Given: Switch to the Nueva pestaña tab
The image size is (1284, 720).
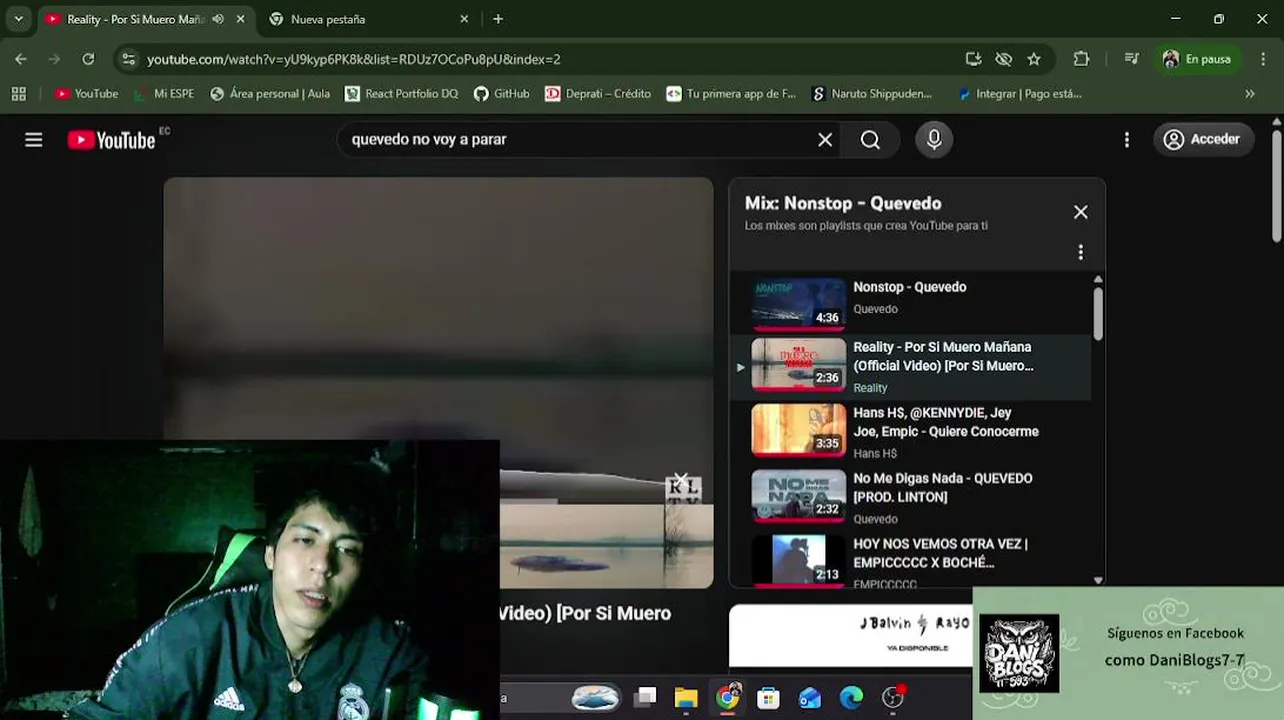Looking at the screenshot, I should click(368, 19).
